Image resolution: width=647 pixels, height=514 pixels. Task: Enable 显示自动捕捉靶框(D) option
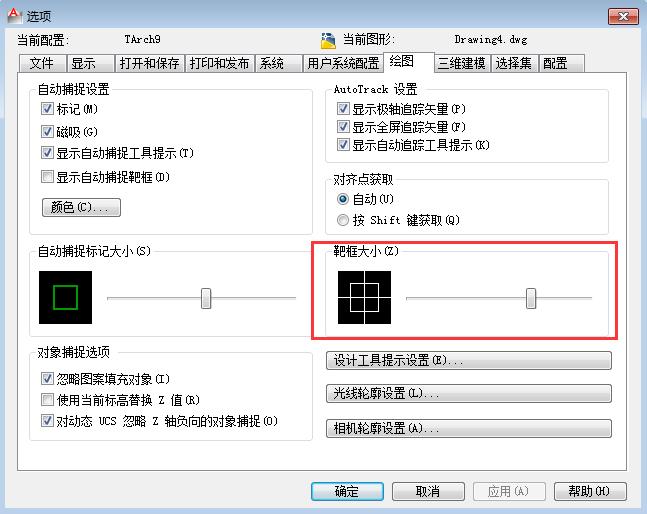tap(47, 176)
